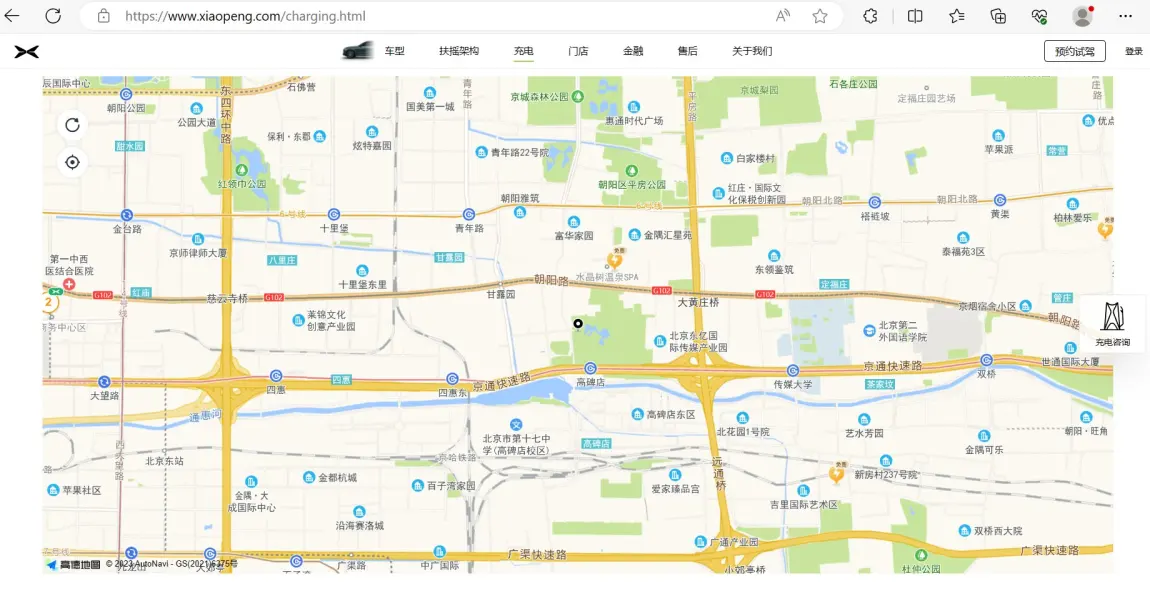Open the Collections icon in browser toolbar
The height and width of the screenshot is (591, 1150).
point(998,16)
